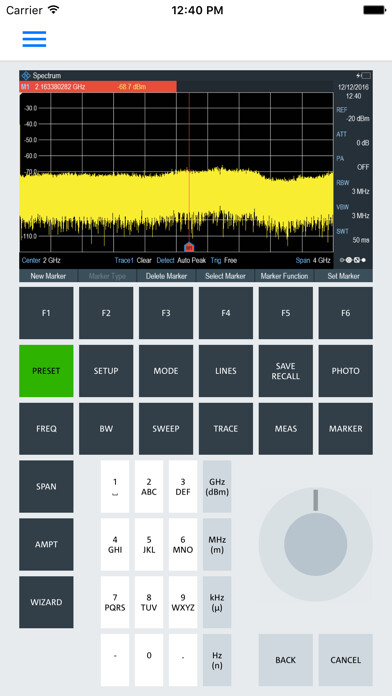Tap the VBW 3 MHz reading

point(353,211)
